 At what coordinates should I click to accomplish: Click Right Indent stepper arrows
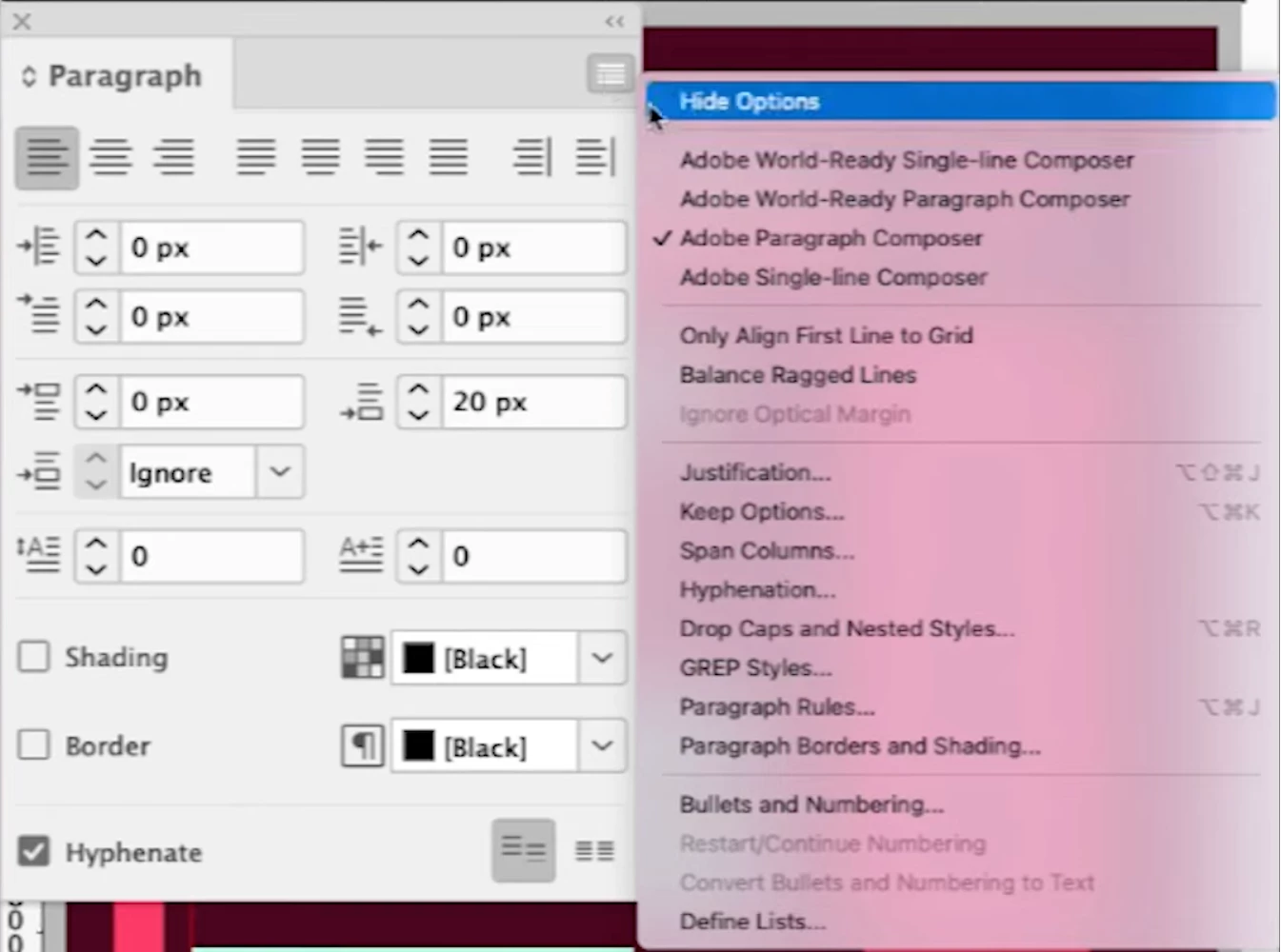[x=418, y=248]
